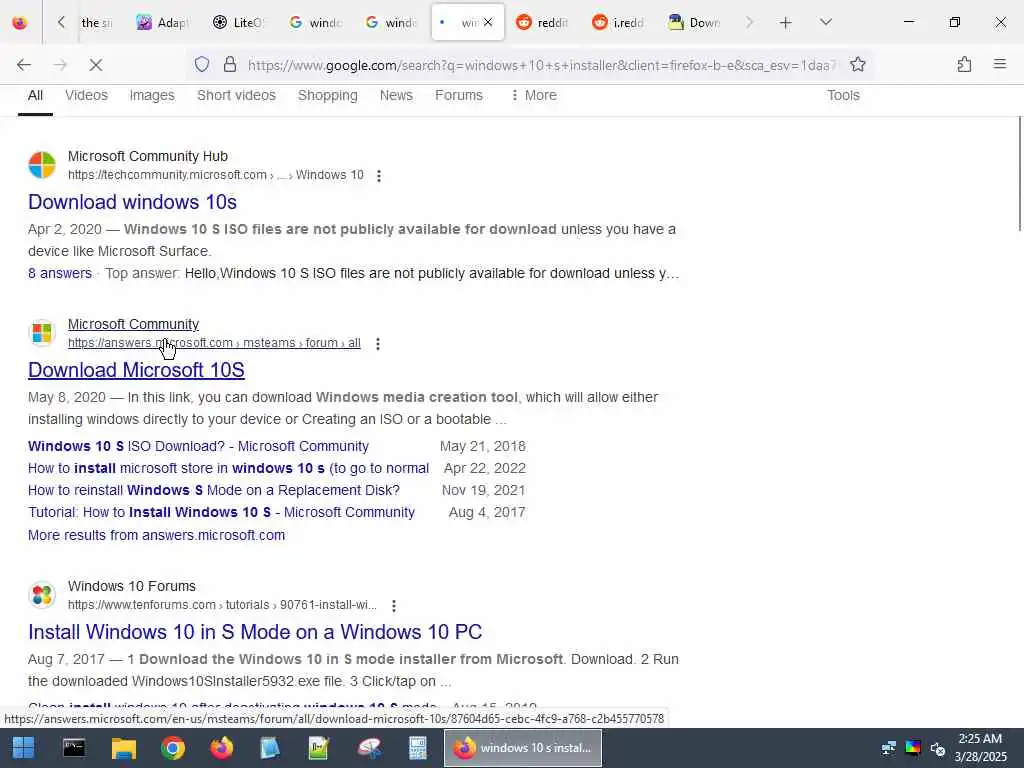Screen dimensions: 1024x768
Task: Open How to install microsoft store sublink
Action: click(229, 468)
